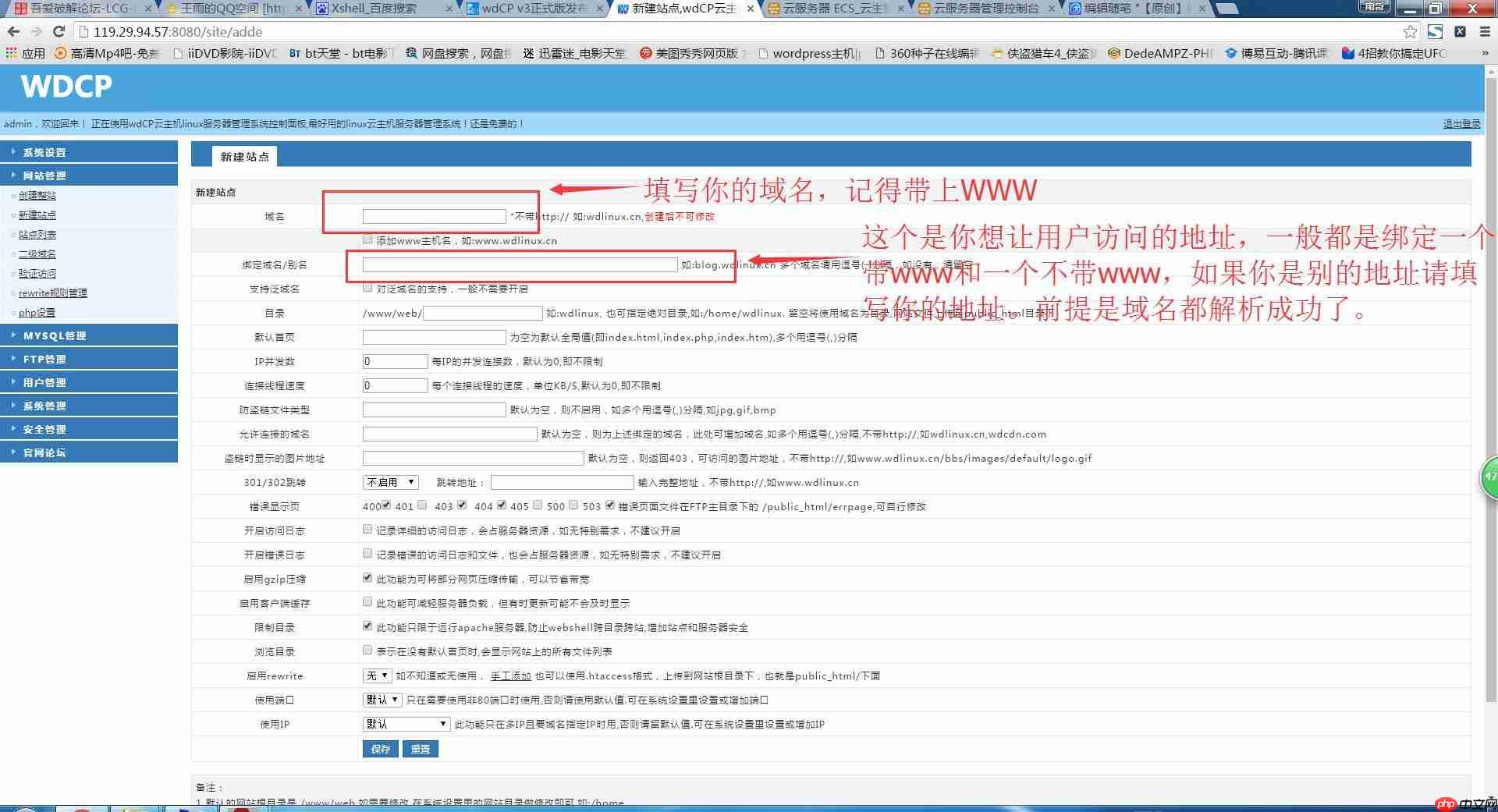Screen dimensions: 1498x812
Task: Open the bt天堂 bookmark icon
Action: click(294, 53)
